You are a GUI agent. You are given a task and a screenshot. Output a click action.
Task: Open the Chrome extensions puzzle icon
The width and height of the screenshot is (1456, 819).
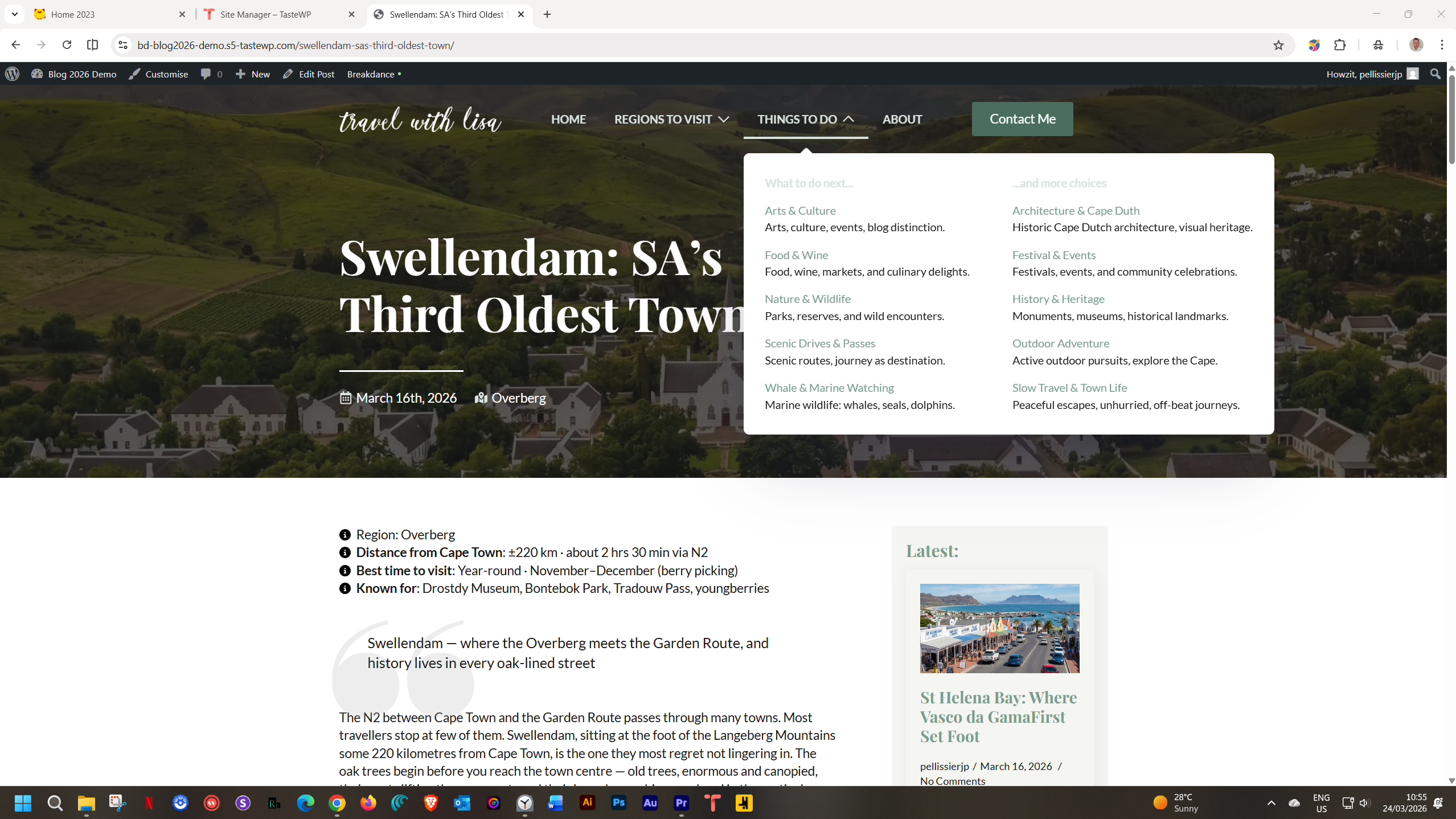click(x=1340, y=45)
